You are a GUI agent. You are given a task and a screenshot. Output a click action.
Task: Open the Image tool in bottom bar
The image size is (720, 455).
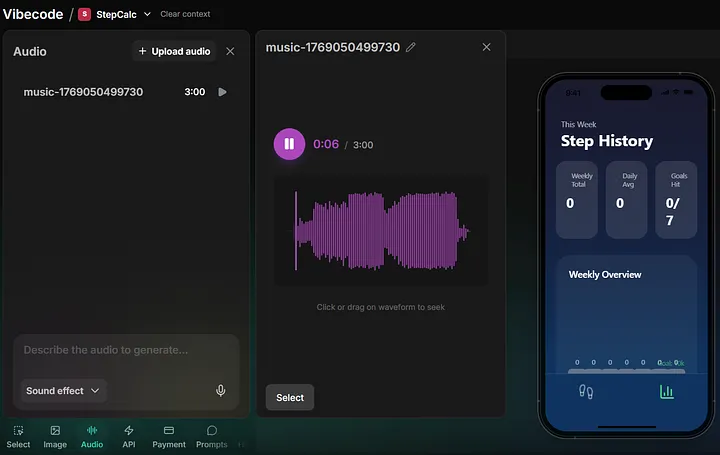55,436
